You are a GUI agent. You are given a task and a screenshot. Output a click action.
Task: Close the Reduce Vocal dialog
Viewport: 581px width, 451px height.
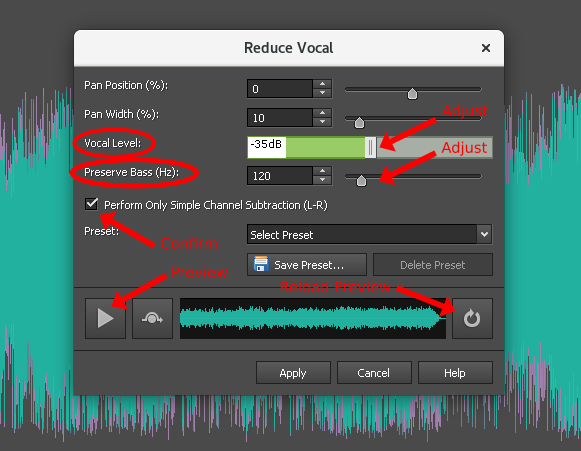(x=485, y=48)
